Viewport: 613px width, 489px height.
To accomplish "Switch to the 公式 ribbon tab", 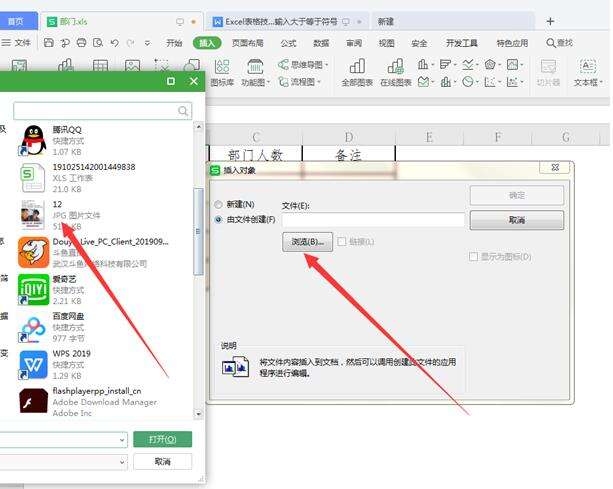I will point(289,43).
